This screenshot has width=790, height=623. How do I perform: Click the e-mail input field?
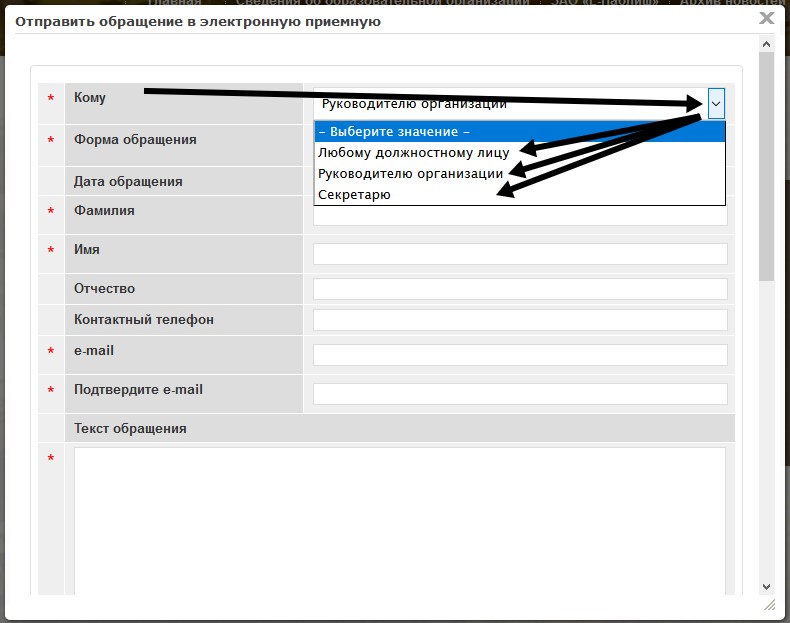[x=520, y=355]
